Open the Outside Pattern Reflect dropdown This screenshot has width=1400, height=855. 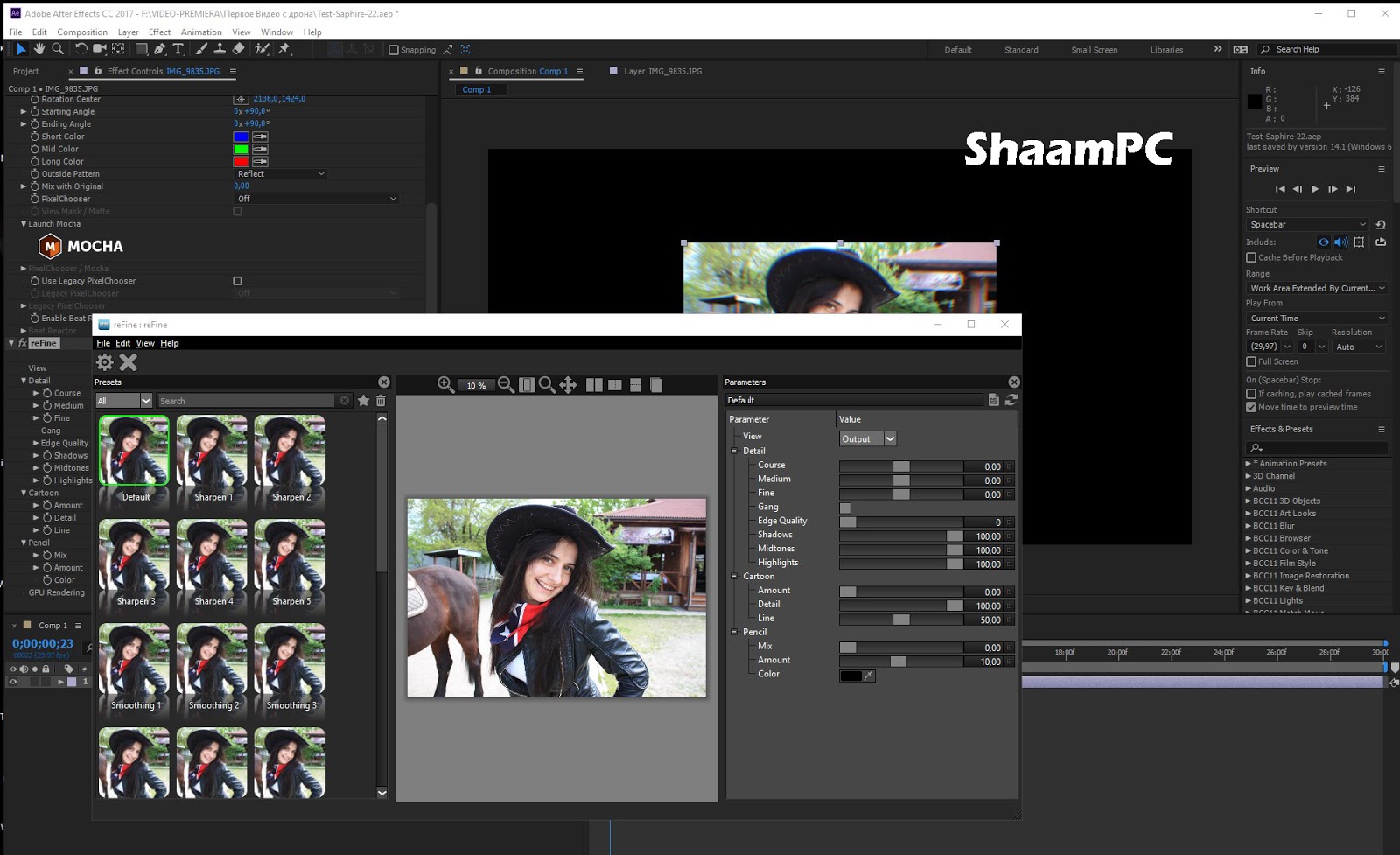point(280,174)
